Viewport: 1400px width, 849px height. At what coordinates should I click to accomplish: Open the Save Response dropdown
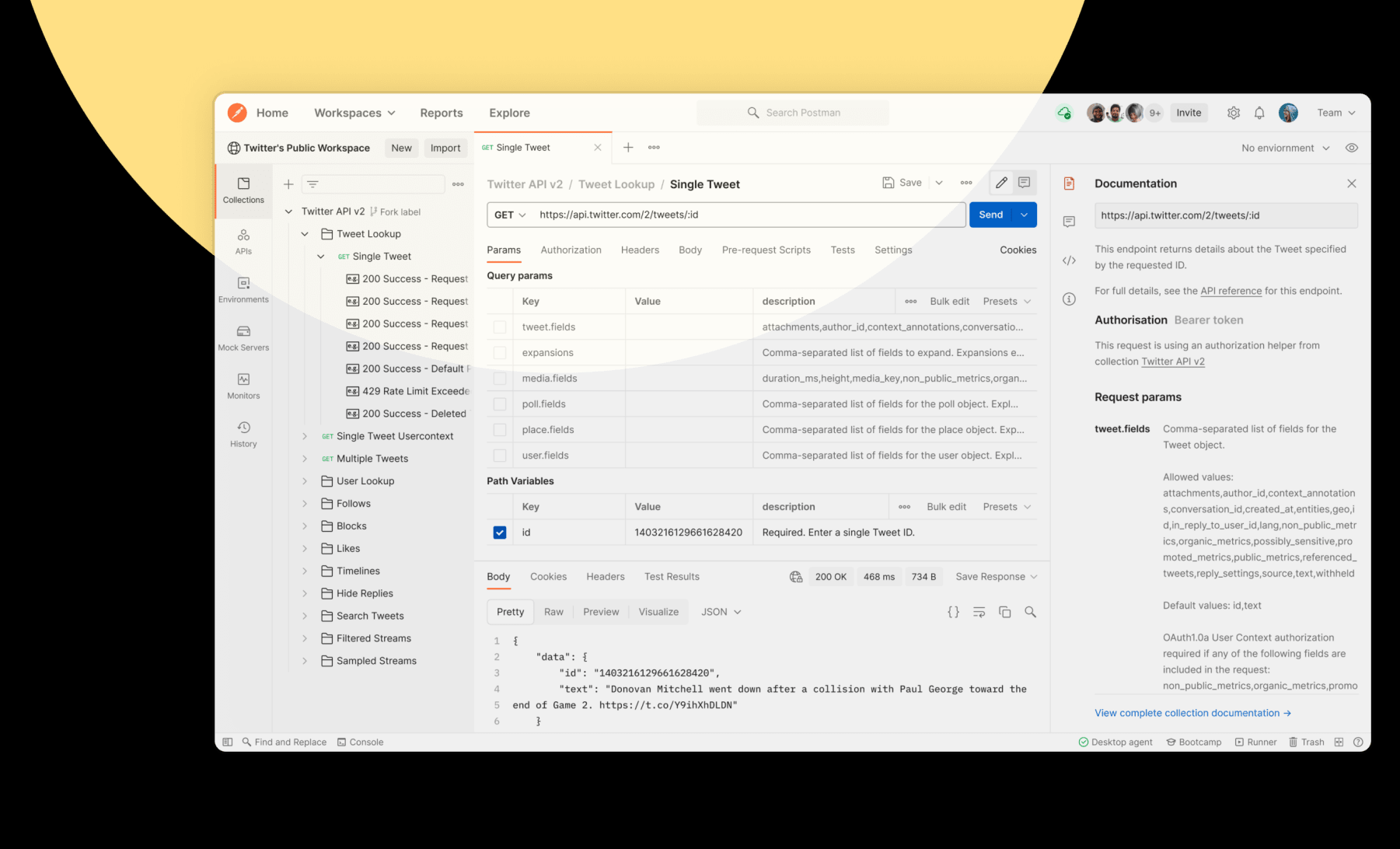click(x=996, y=577)
